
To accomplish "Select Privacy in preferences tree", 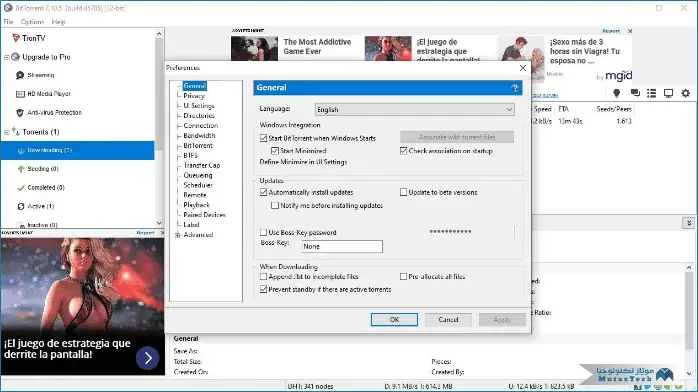I will coord(194,96).
